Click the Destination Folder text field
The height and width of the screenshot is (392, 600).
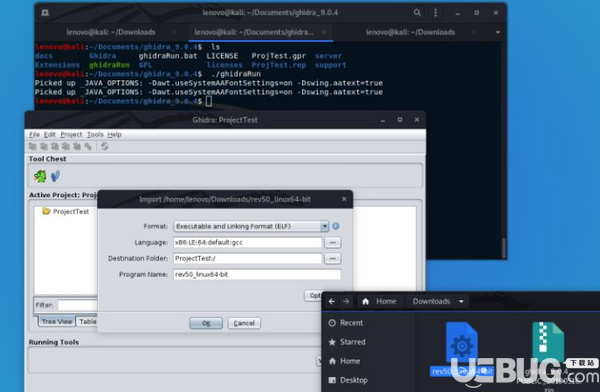point(248,258)
